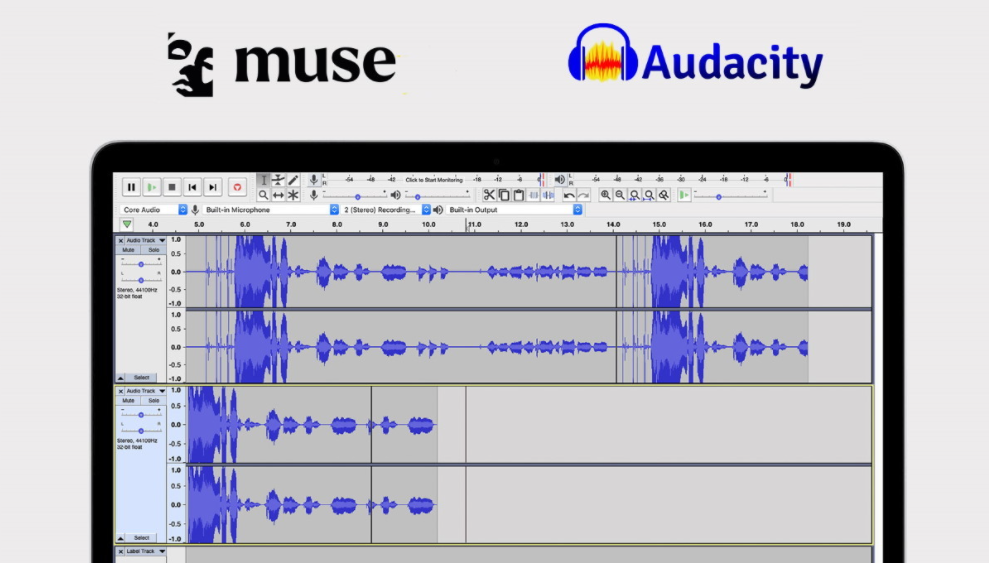Adjust the lower track's pan slider
Viewport: 989px width, 563px height.
(x=141, y=430)
